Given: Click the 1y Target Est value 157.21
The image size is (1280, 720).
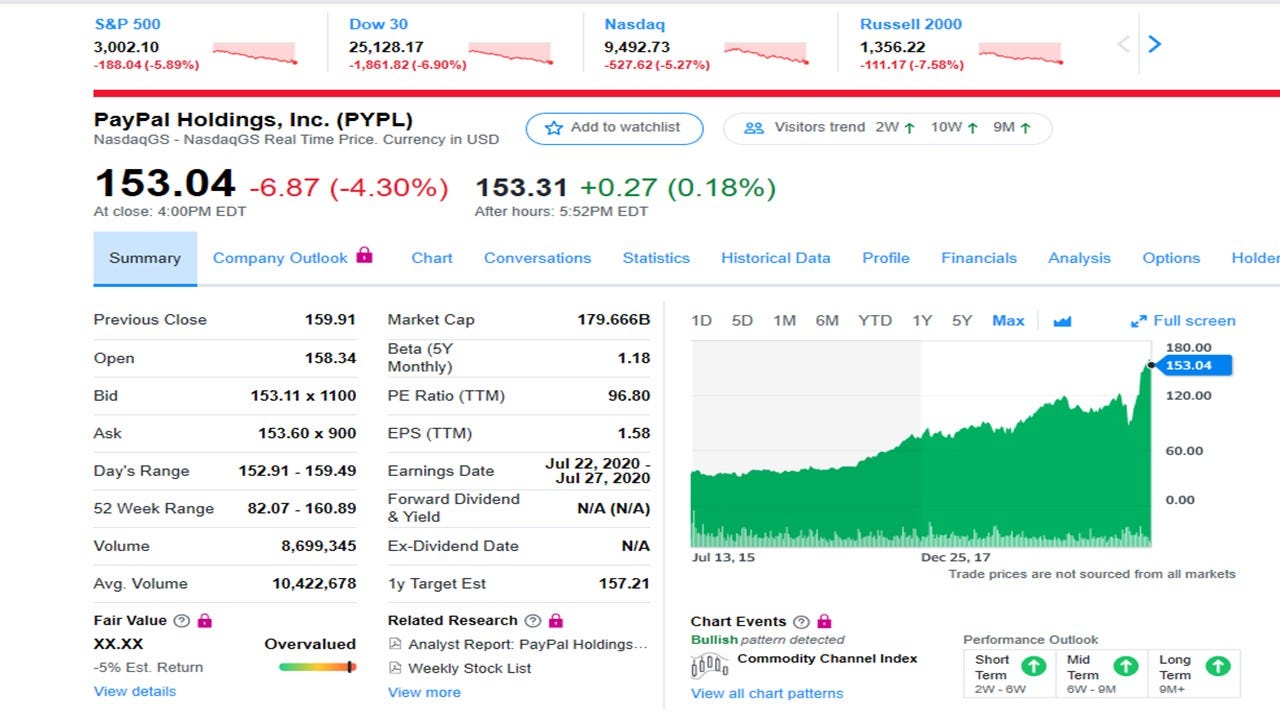Looking at the screenshot, I should (625, 584).
